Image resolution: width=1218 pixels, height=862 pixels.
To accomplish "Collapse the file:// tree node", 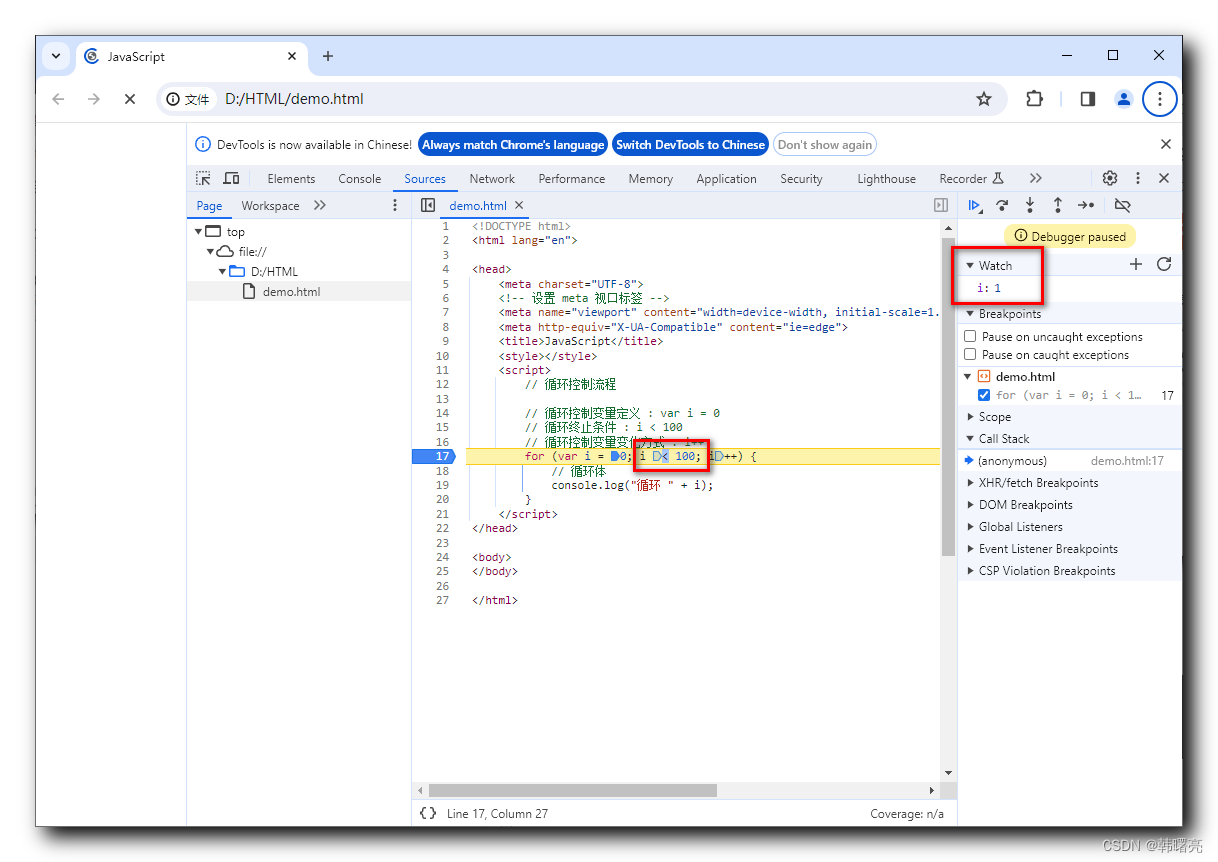I will [210, 252].
